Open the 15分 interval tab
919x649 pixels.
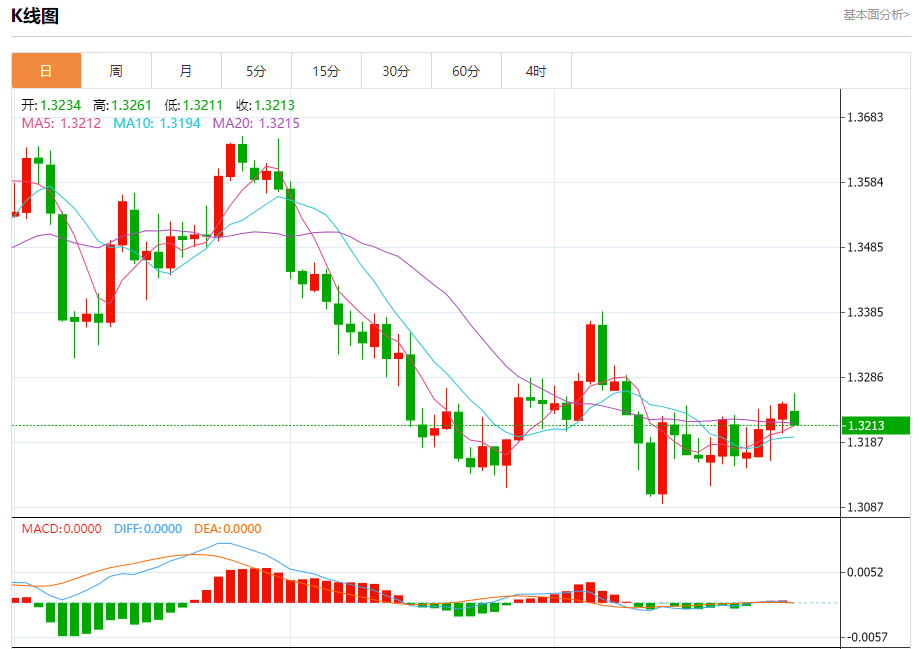(x=326, y=71)
